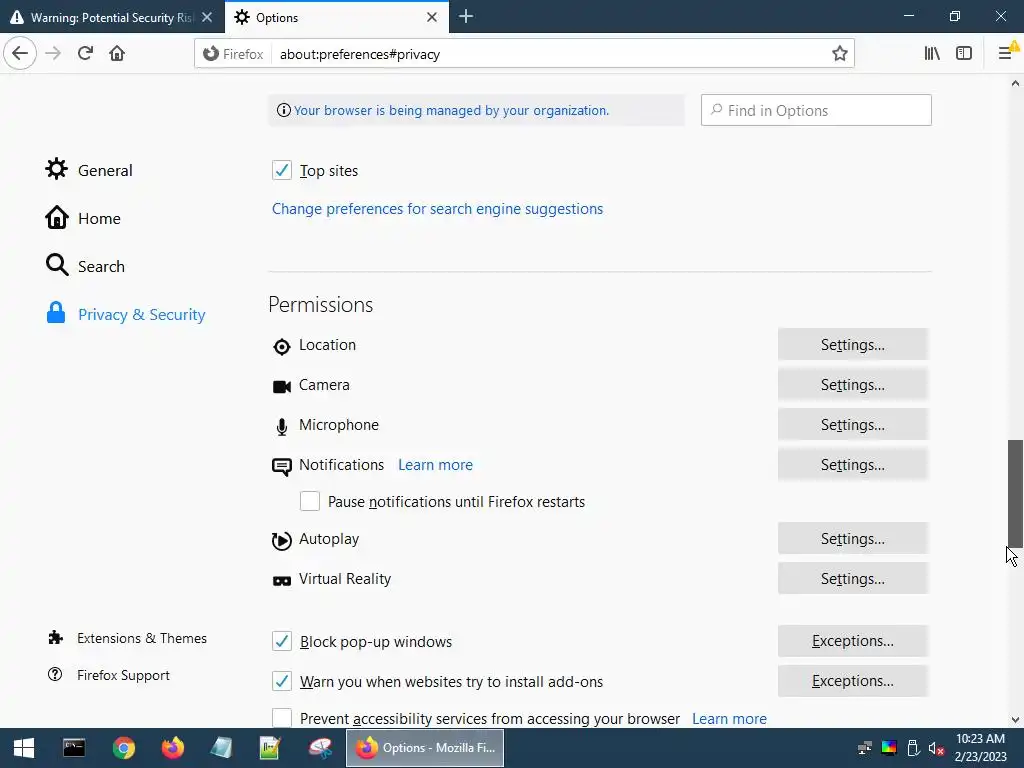Click the Location permission icon
The width and height of the screenshot is (1024, 768).
281,347
